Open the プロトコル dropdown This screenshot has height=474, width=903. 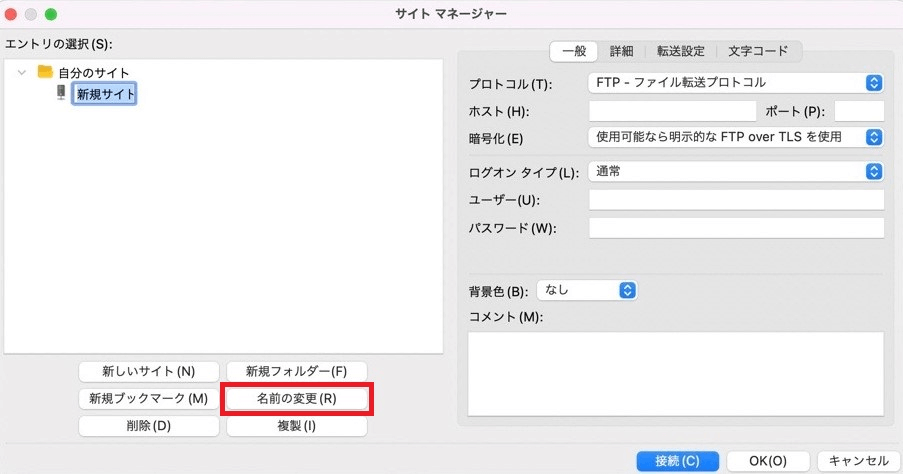[735, 83]
